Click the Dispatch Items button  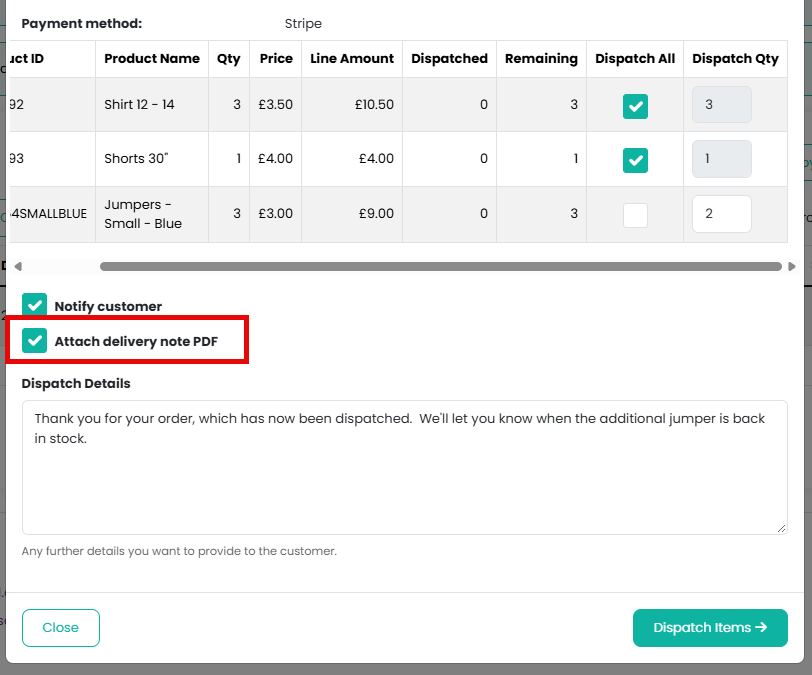tap(710, 627)
